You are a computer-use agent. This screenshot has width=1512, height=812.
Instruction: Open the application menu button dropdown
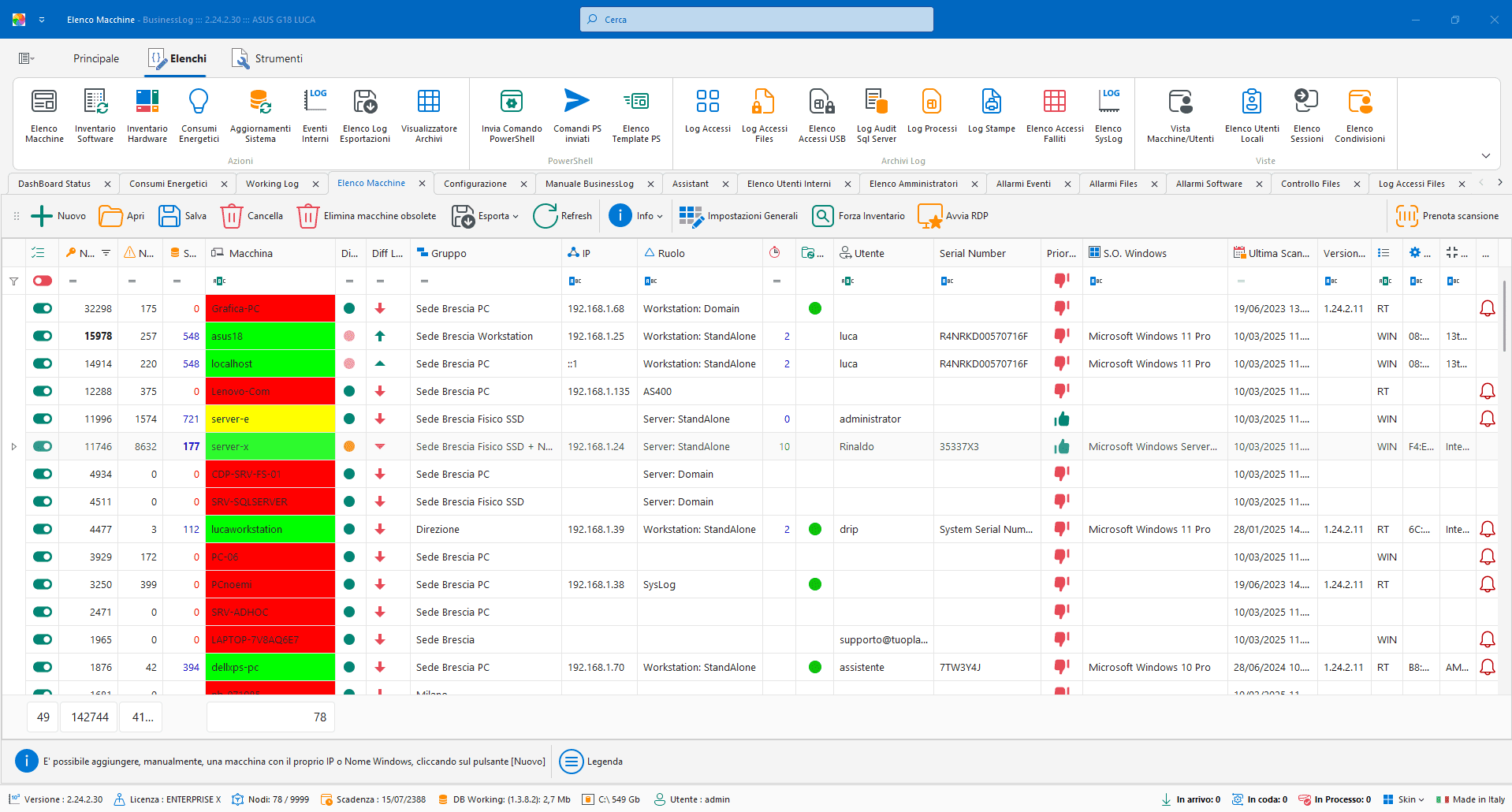click(26, 58)
